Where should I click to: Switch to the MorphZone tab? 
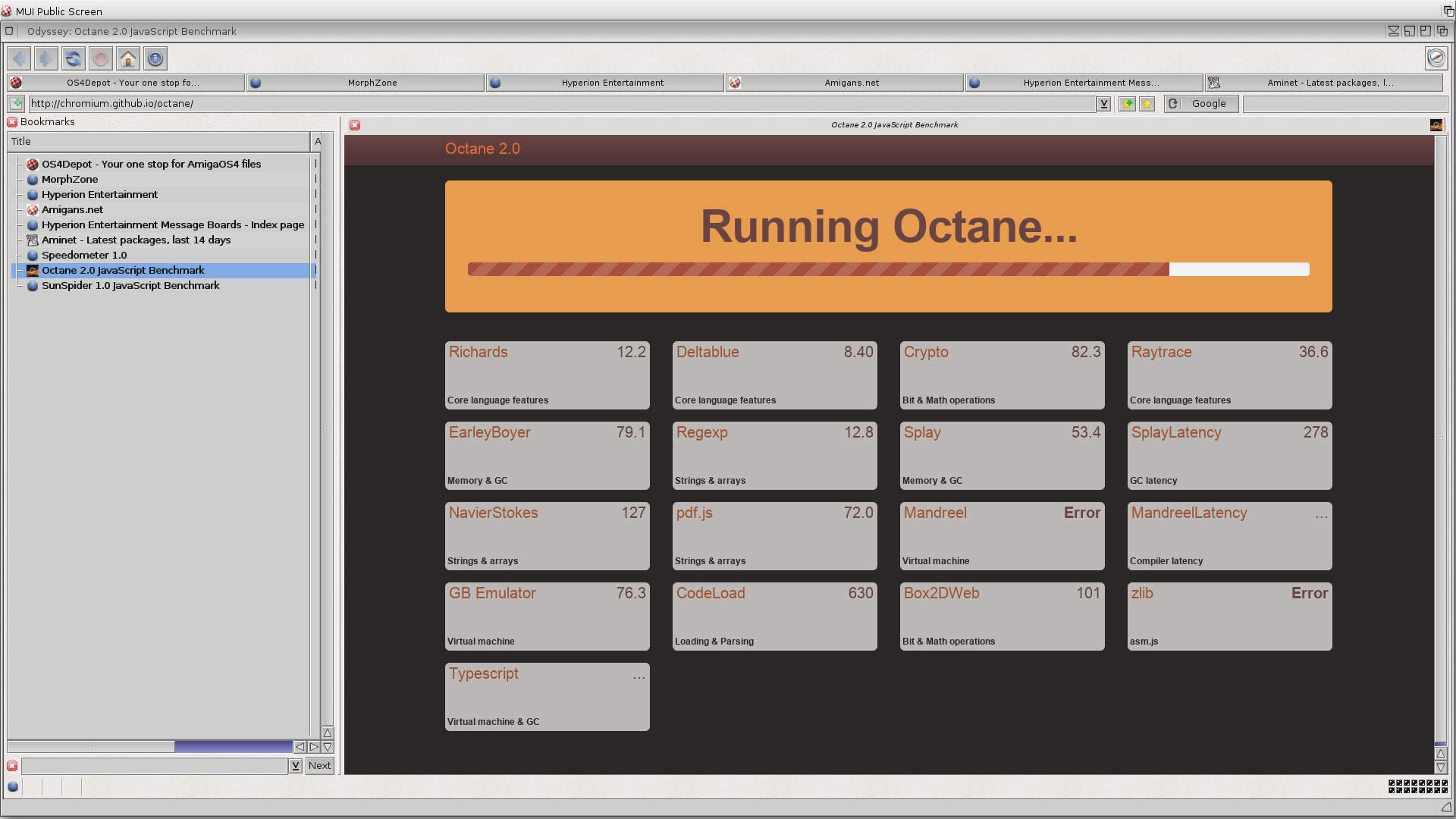(366, 83)
